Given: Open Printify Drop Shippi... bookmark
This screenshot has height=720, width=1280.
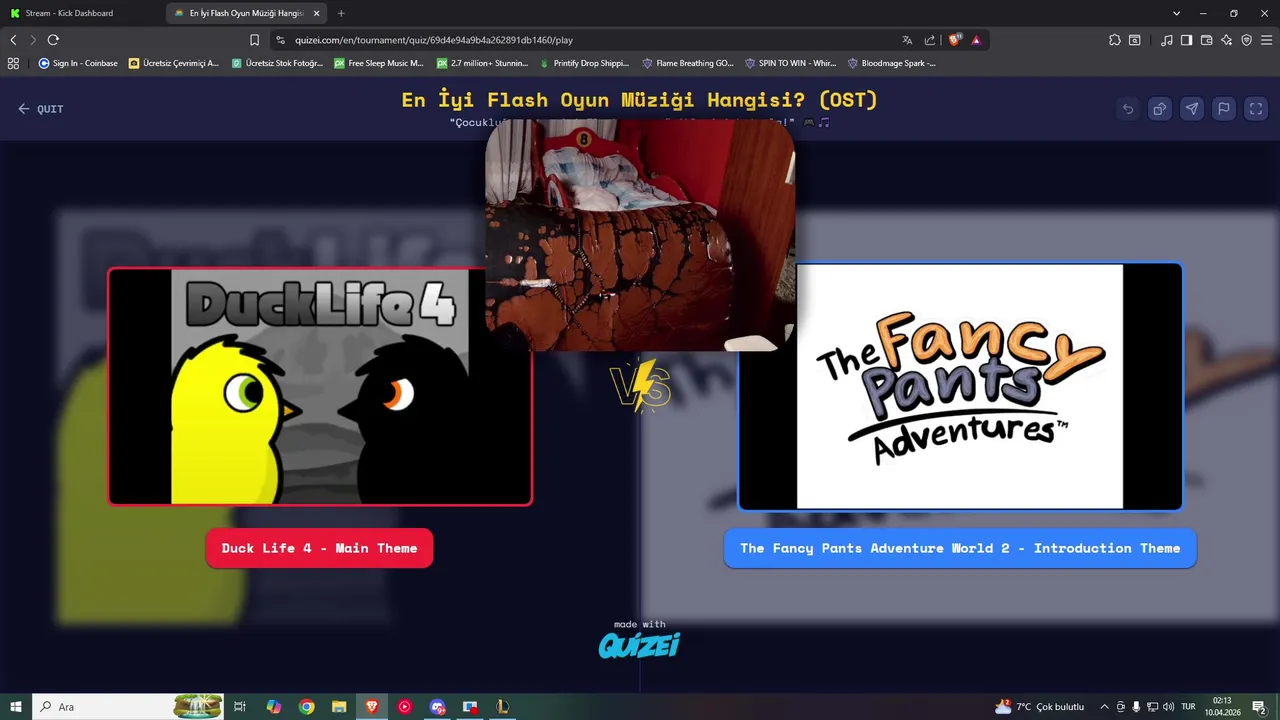Looking at the screenshot, I should click(x=585, y=63).
